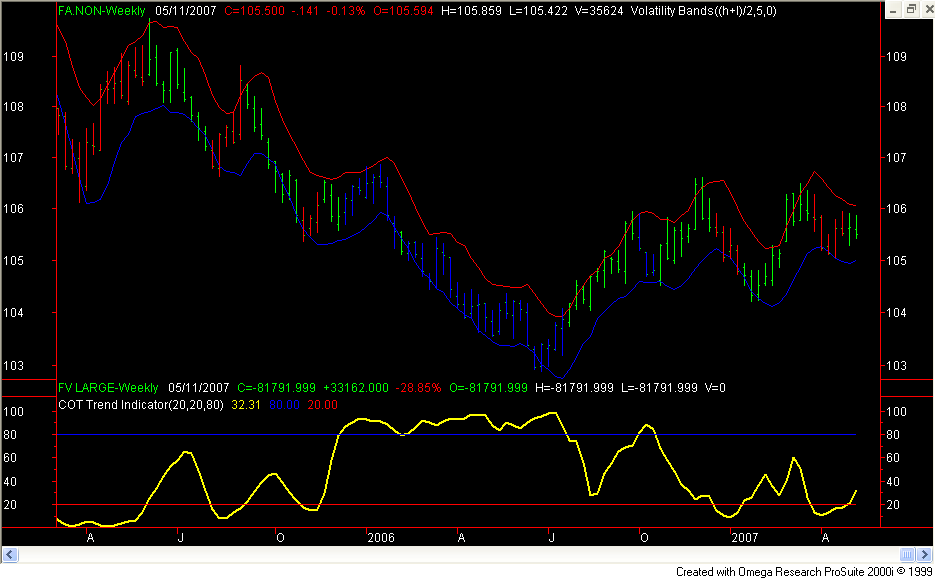Click the V=0 volume value
This screenshot has height=578, width=935.
[x=715, y=388]
